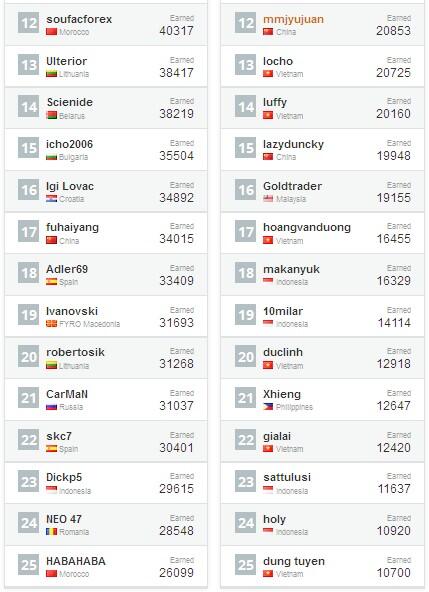Select the HABAHABA username
Screen dimensions: 429x592
[x=76, y=561]
